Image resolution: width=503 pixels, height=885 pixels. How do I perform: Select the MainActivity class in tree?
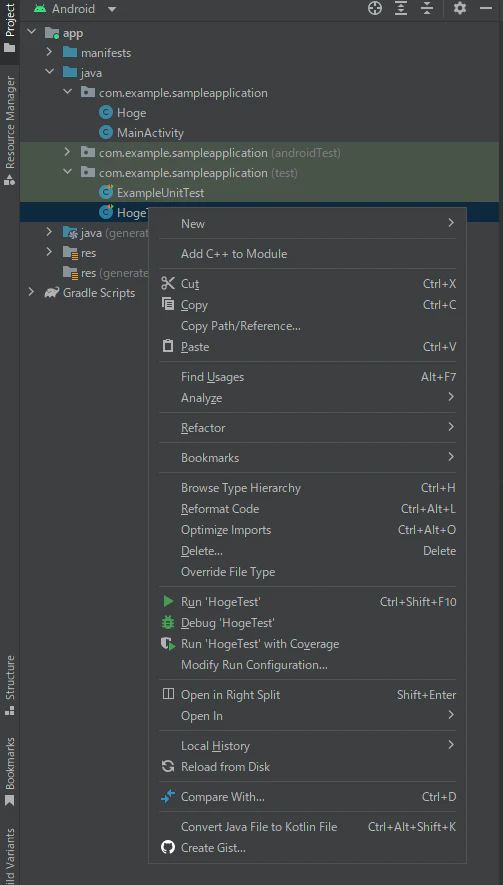(150, 133)
